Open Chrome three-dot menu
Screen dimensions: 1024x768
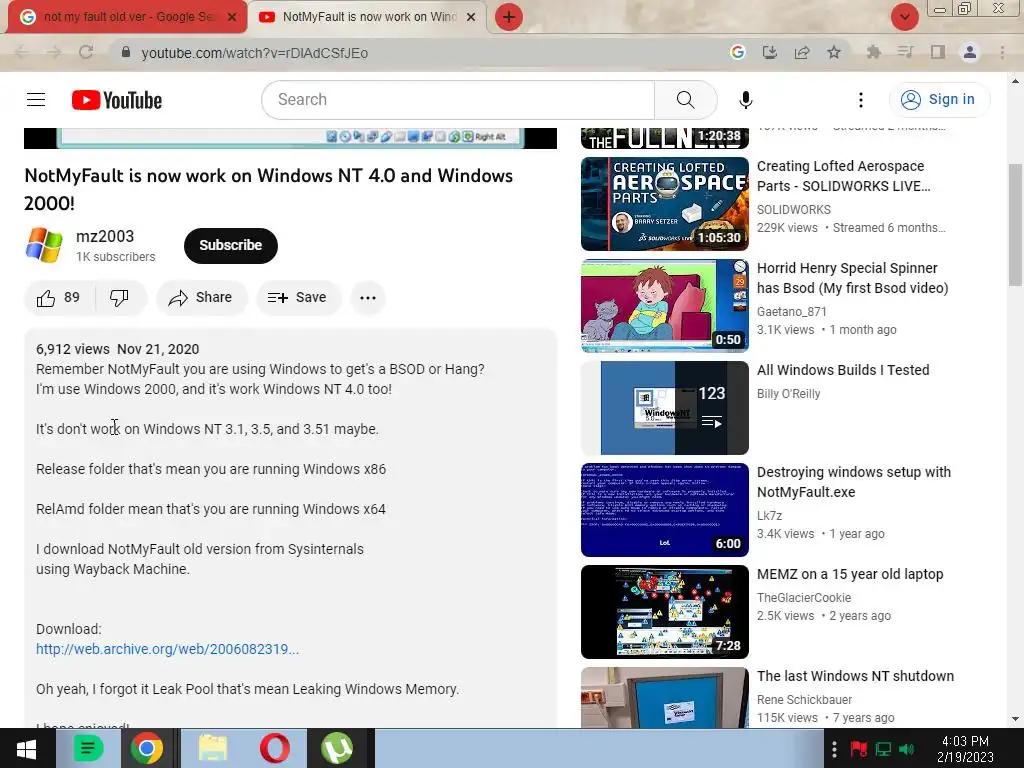click(x=1002, y=52)
